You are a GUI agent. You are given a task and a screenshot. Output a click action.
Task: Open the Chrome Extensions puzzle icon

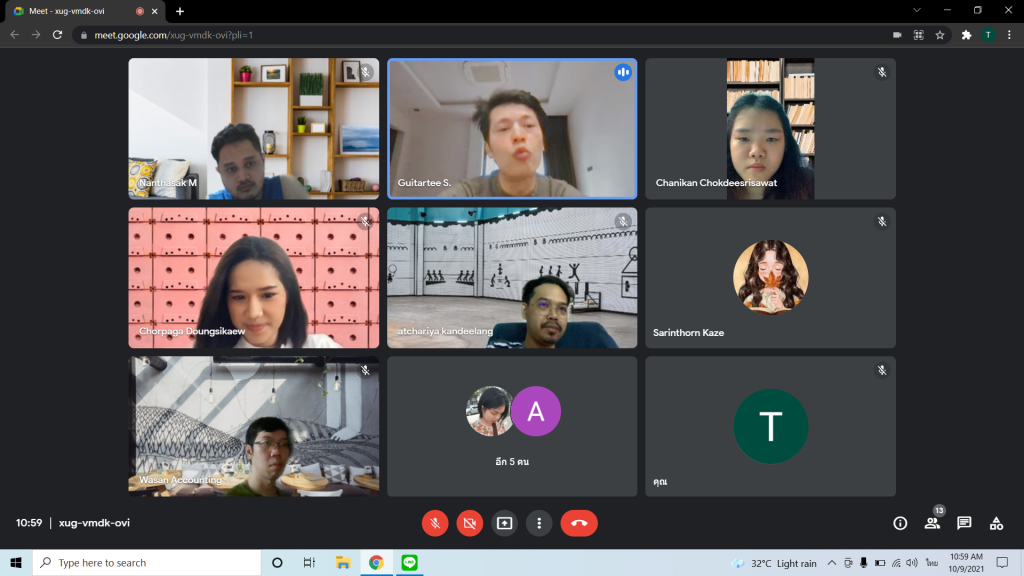(966, 34)
